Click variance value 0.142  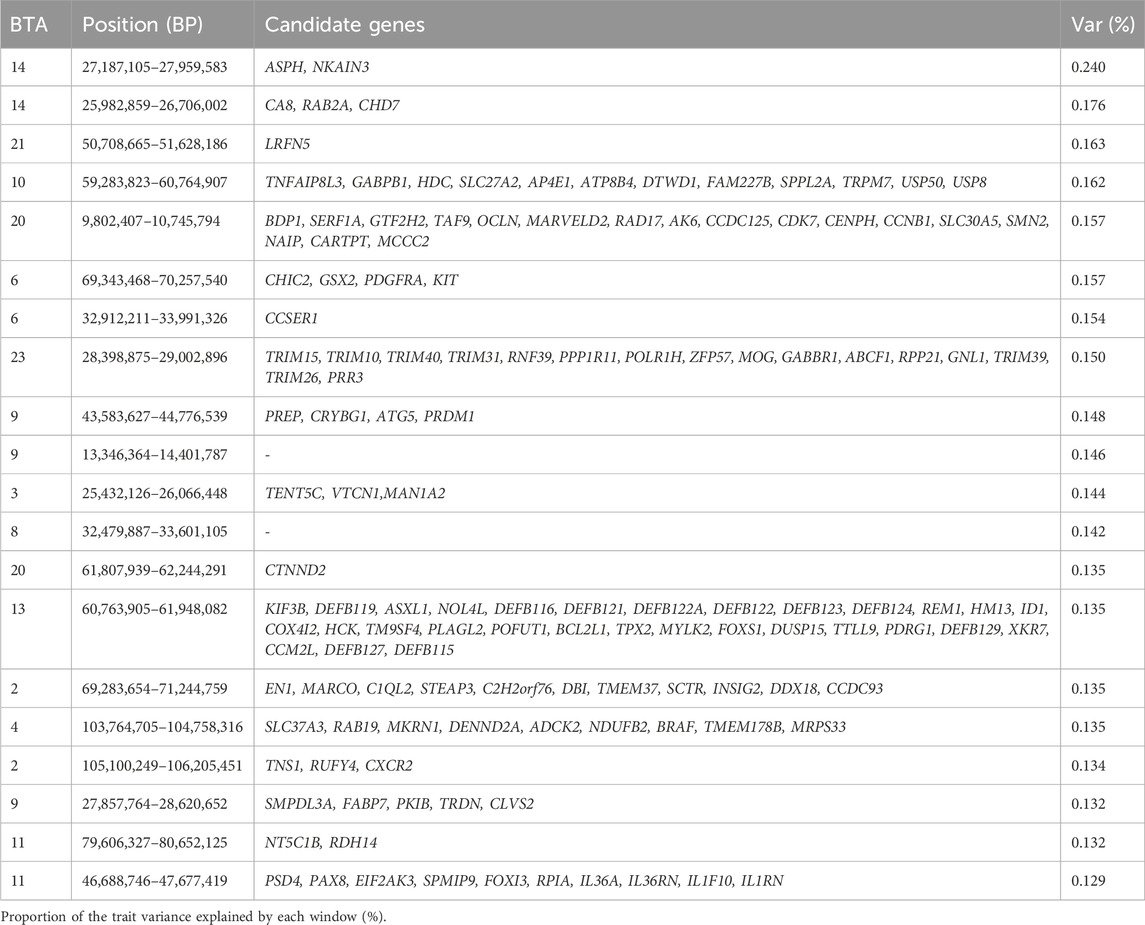tap(1088, 531)
